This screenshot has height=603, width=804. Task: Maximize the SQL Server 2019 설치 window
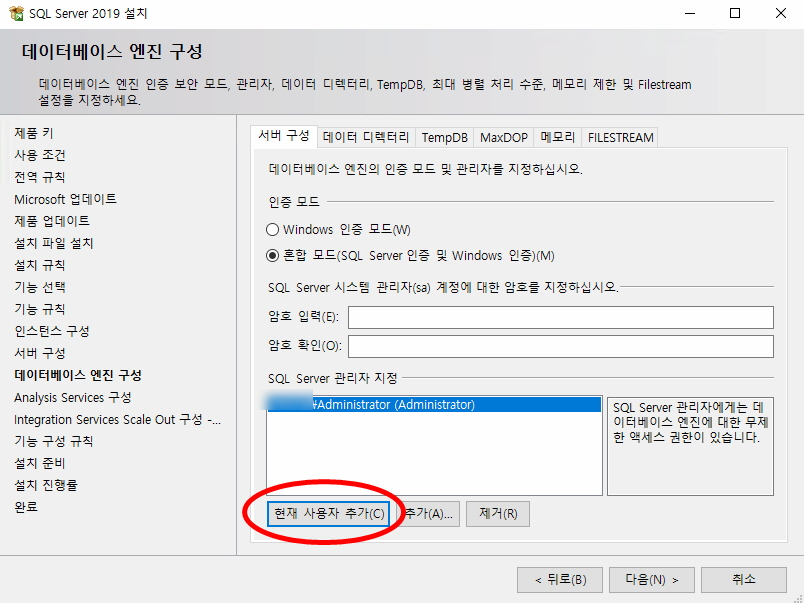pos(735,13)
